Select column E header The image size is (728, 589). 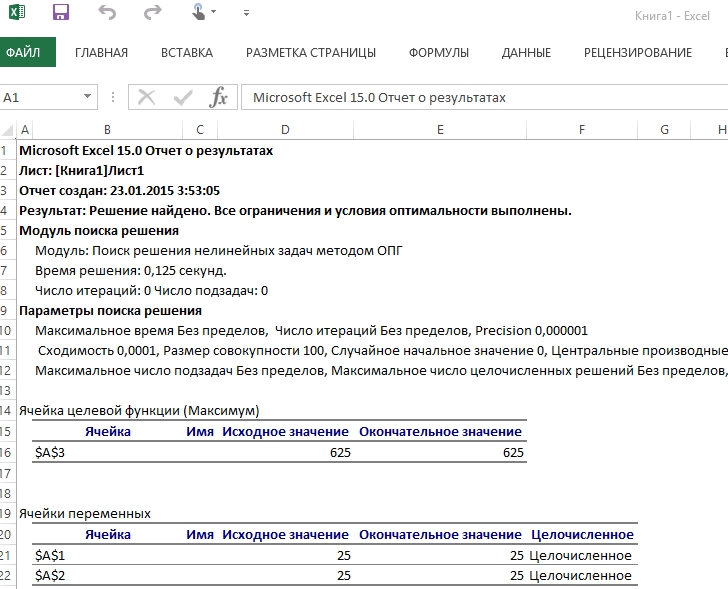pyautogui.click(x=440, y=129)
